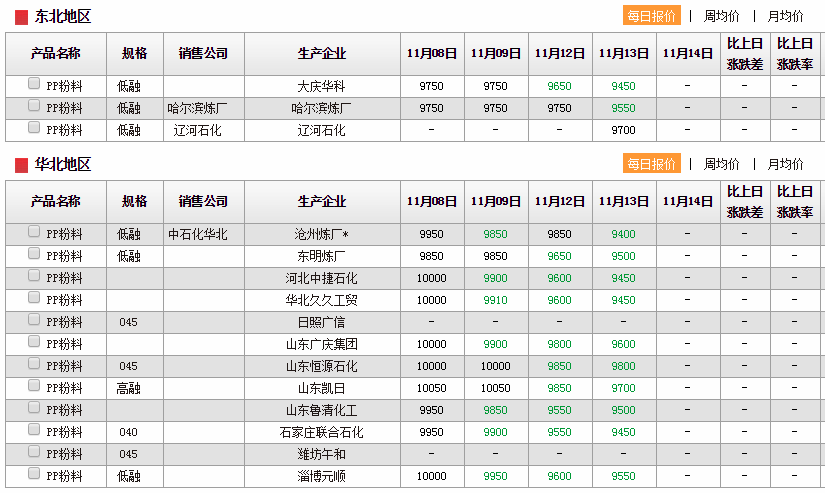This screenshot has height=493, width=825.
Task: Select the 辽河石化 row checkbox
Action: (x=34, y=127)
